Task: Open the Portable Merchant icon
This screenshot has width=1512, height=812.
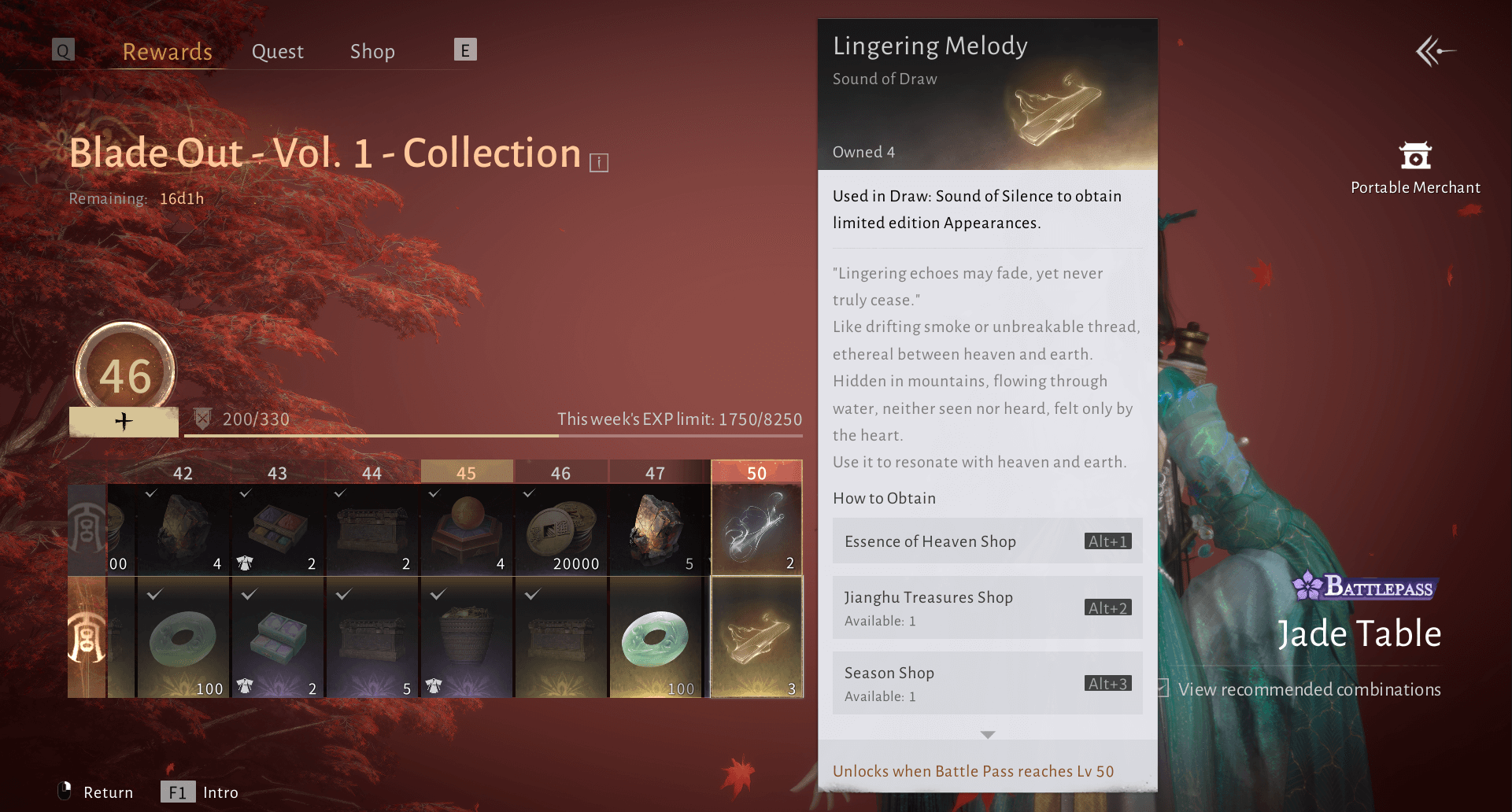Action: 1415,156
